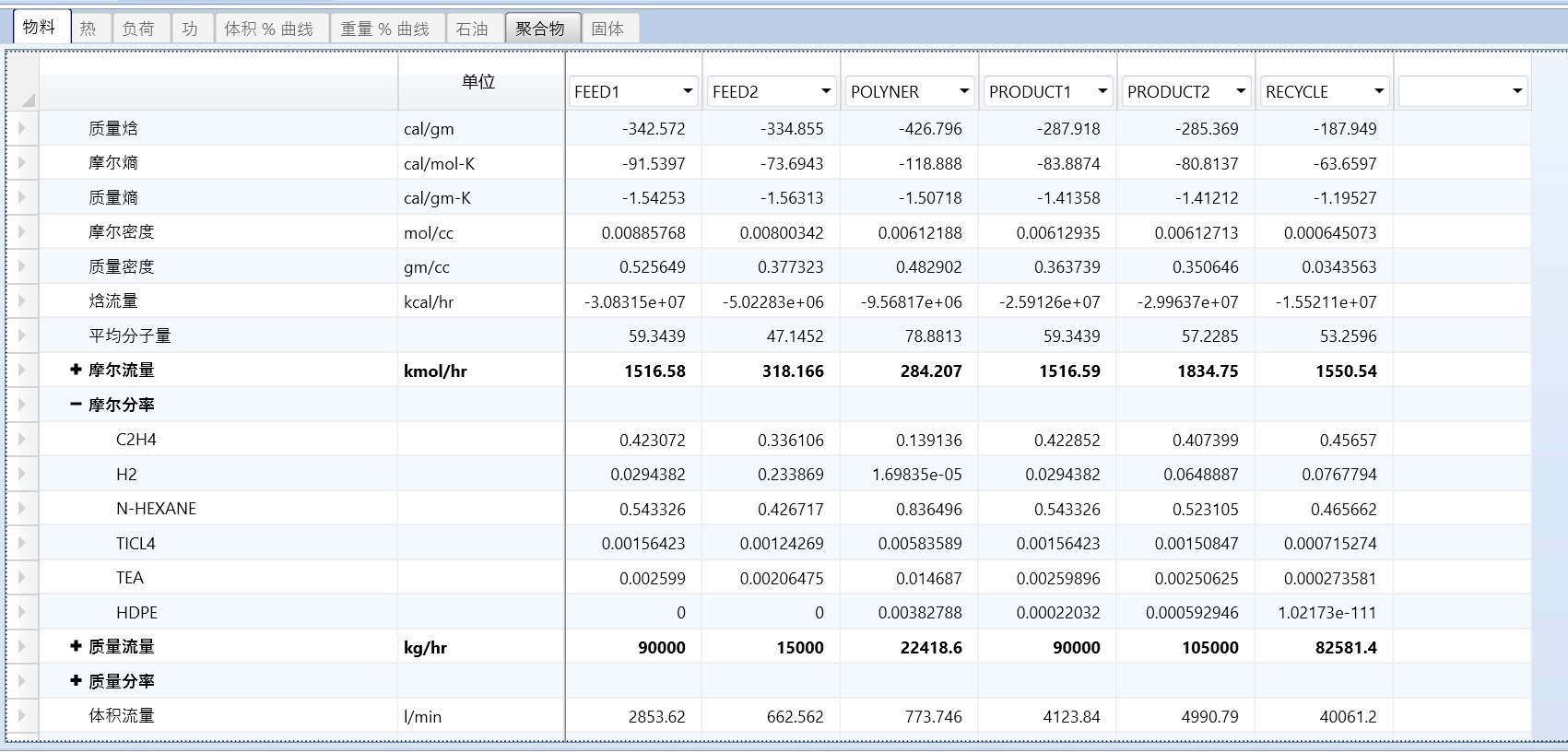1568x753 pixels.
Task: Switch to the 聚合物 tab
Action: [x=542, y=29]
